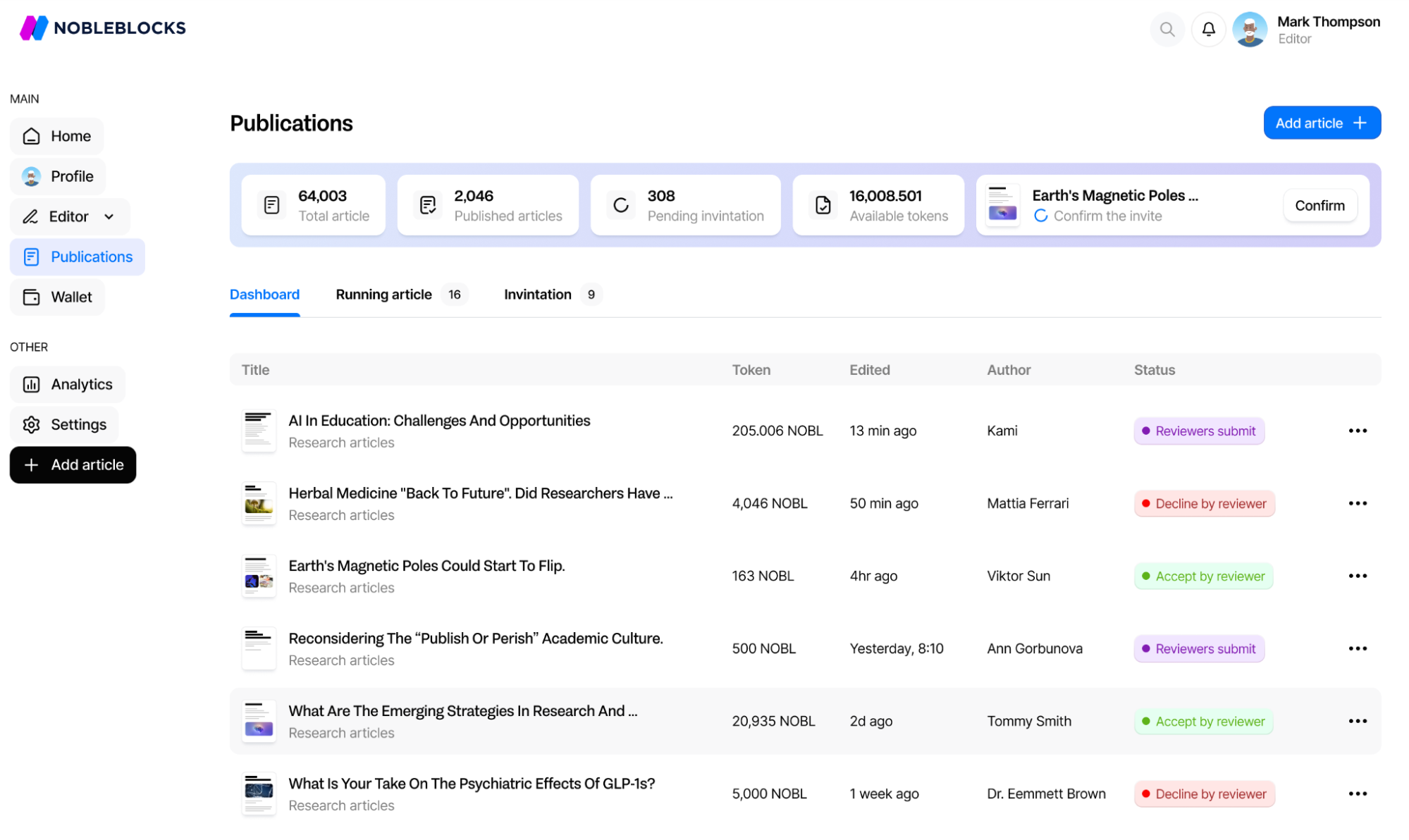Click the Analytics sidebar icon
This screenshot has height=840, width=1409.
[31, 384]
